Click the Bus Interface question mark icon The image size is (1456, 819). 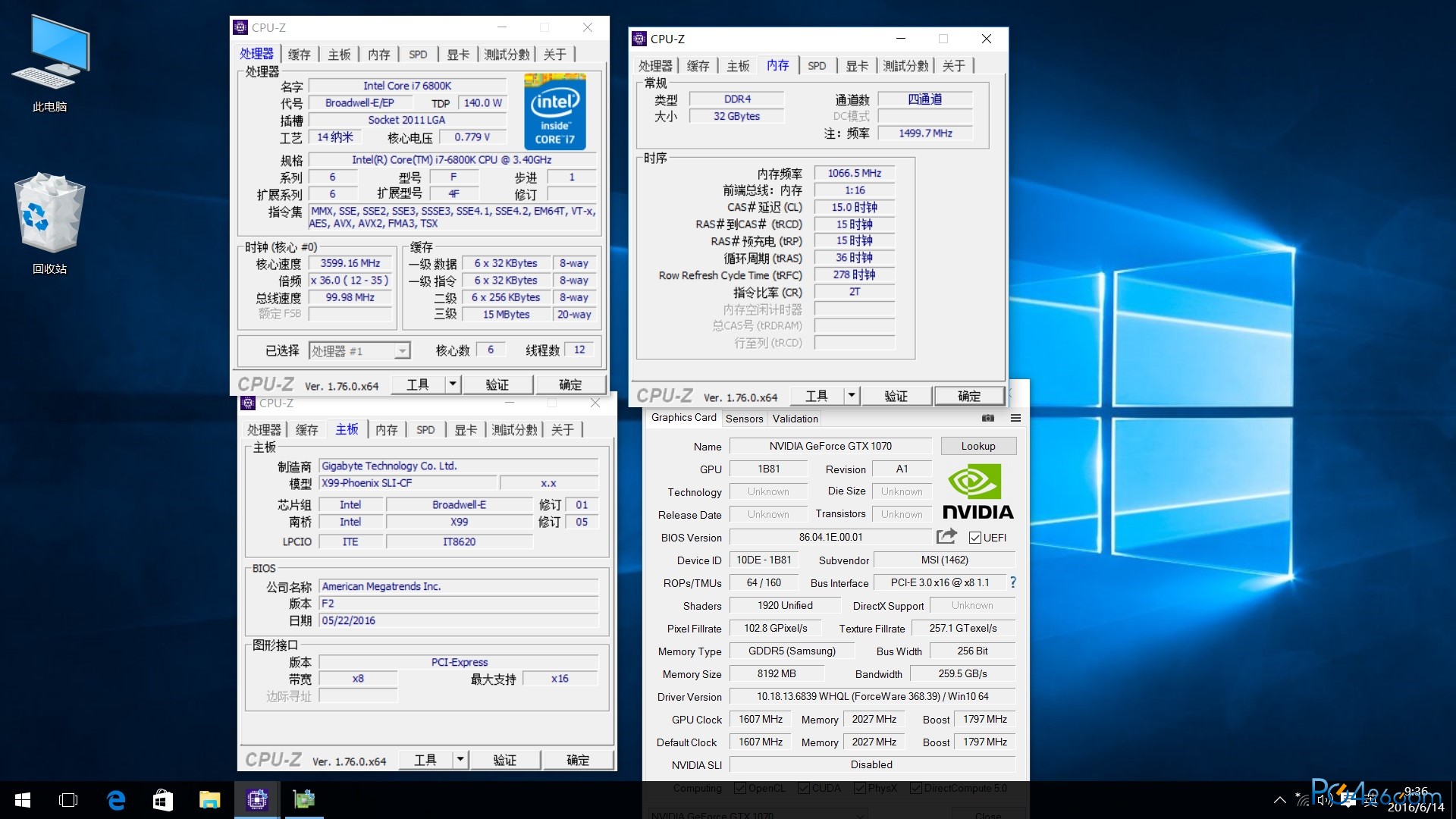click(1012, 582)
